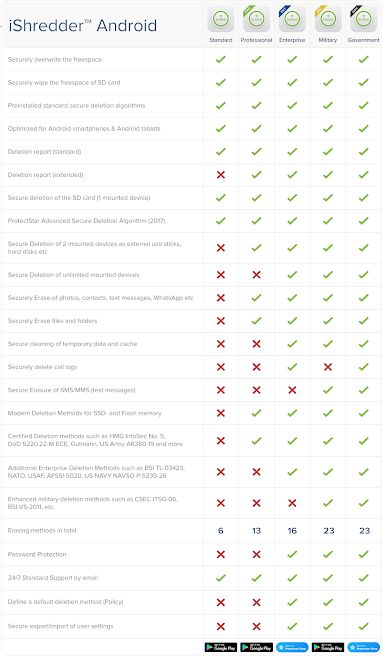Open the Military edition app icon
383x657 pixels.
coord(328,20)
